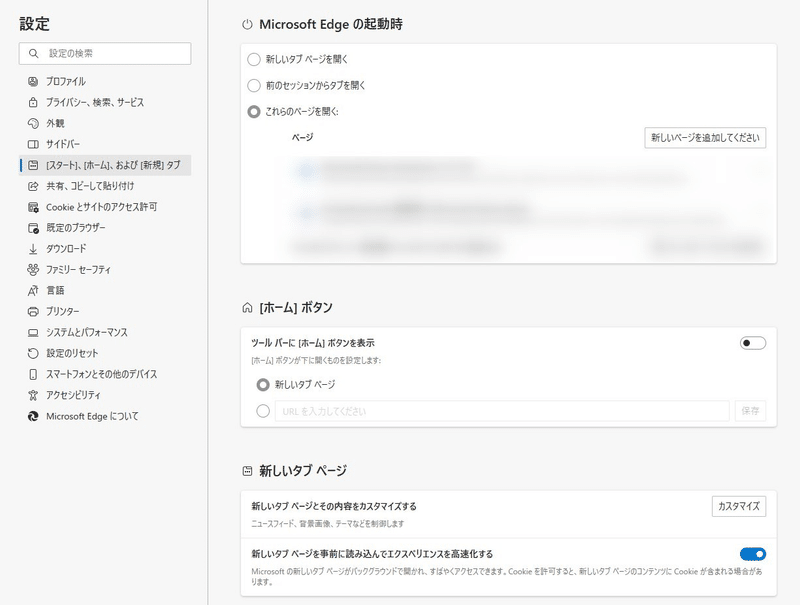Click the tab page icon by 新しいタブ ページ heading
Screen dimensions: 800x605
click(x=247, y=471)
